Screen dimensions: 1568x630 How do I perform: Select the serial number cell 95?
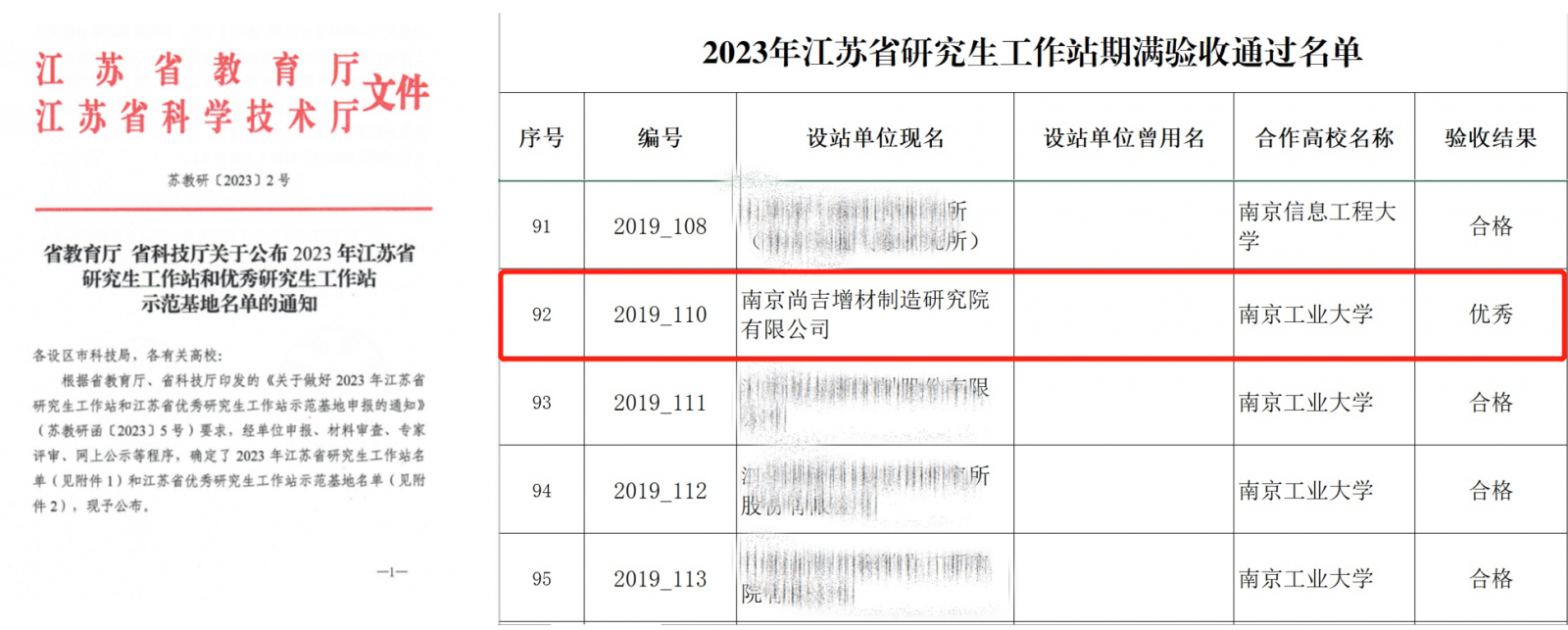541,579
